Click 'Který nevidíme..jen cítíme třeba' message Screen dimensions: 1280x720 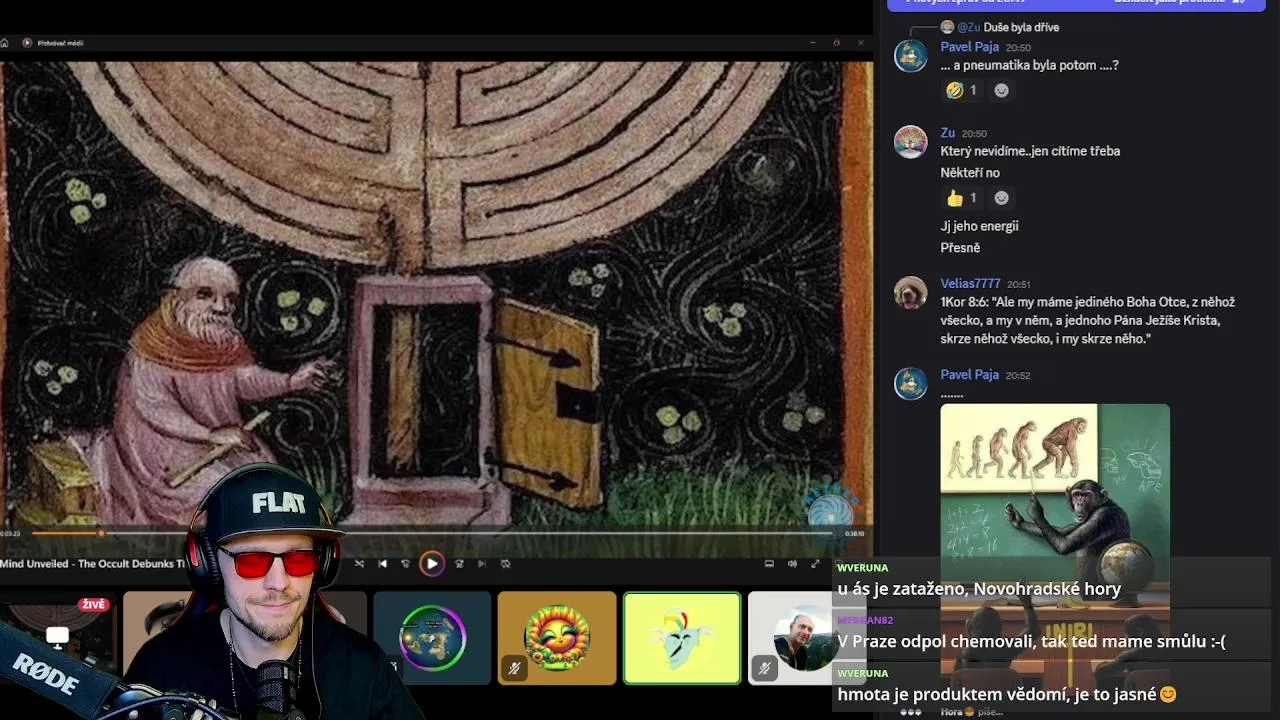[1030, 151]
